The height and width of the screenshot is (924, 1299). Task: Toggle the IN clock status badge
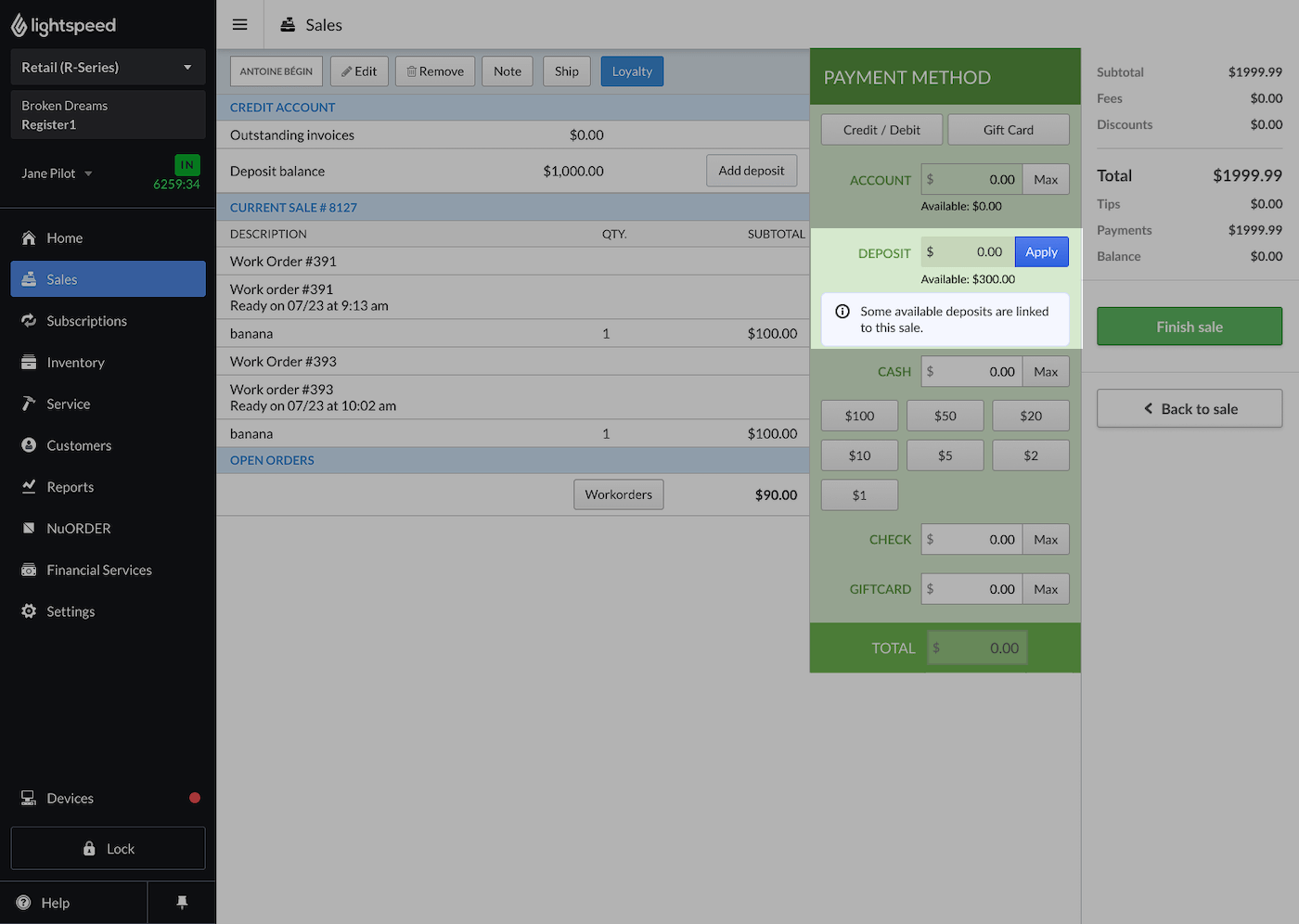point(186,164)
